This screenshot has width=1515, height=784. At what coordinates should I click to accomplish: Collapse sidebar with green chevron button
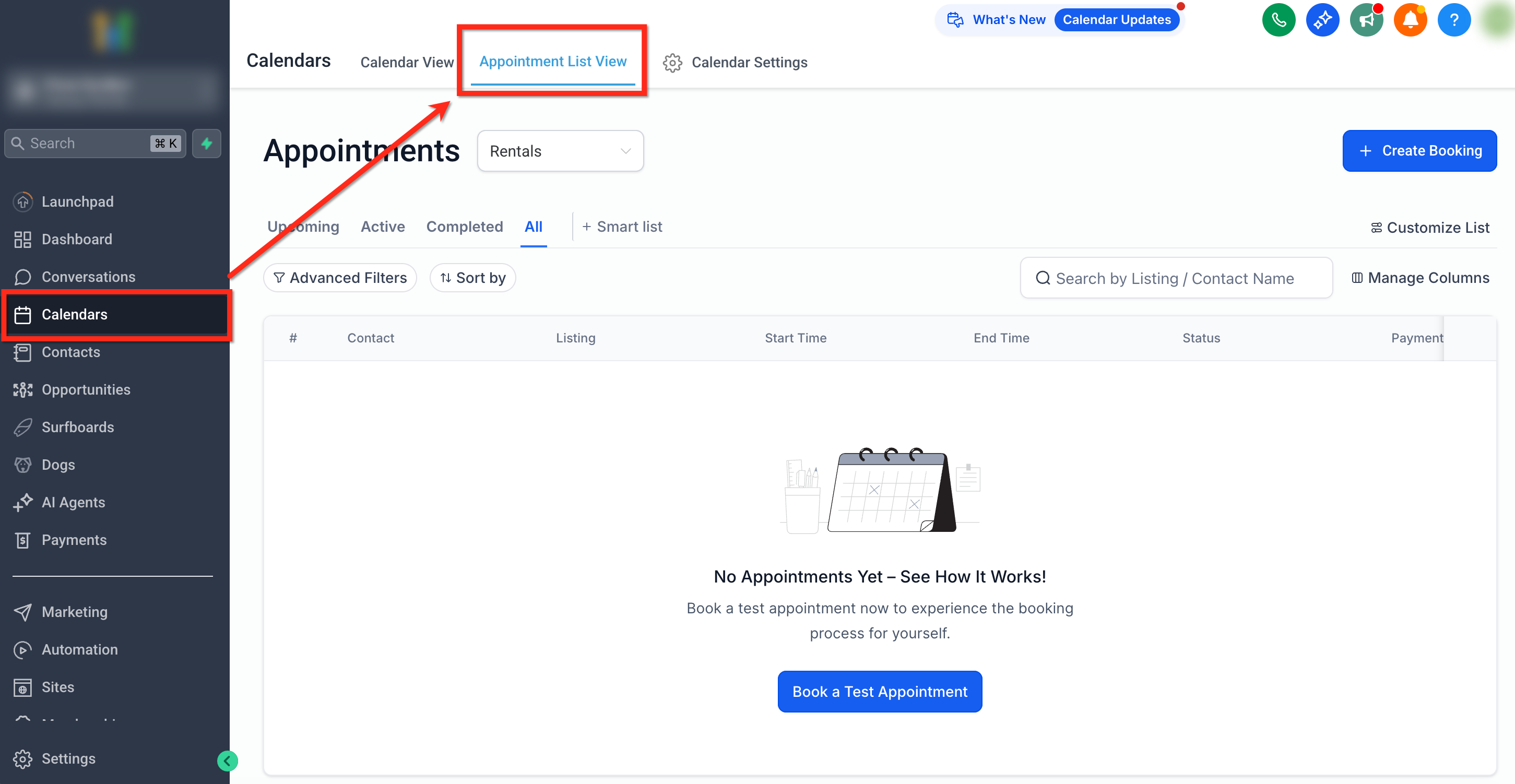pos(227,761)
